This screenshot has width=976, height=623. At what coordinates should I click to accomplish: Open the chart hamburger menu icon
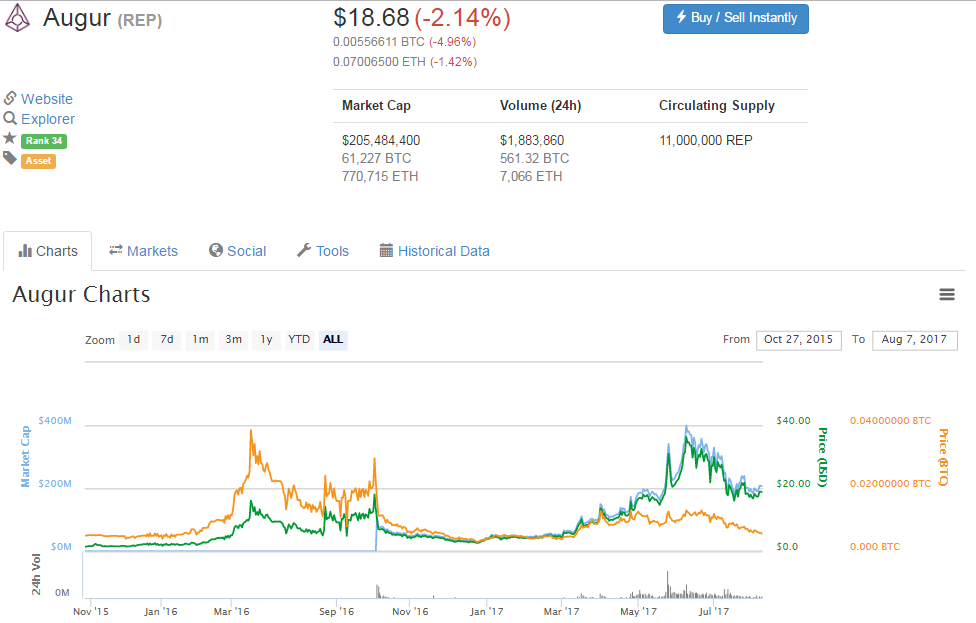pos(947,294)
